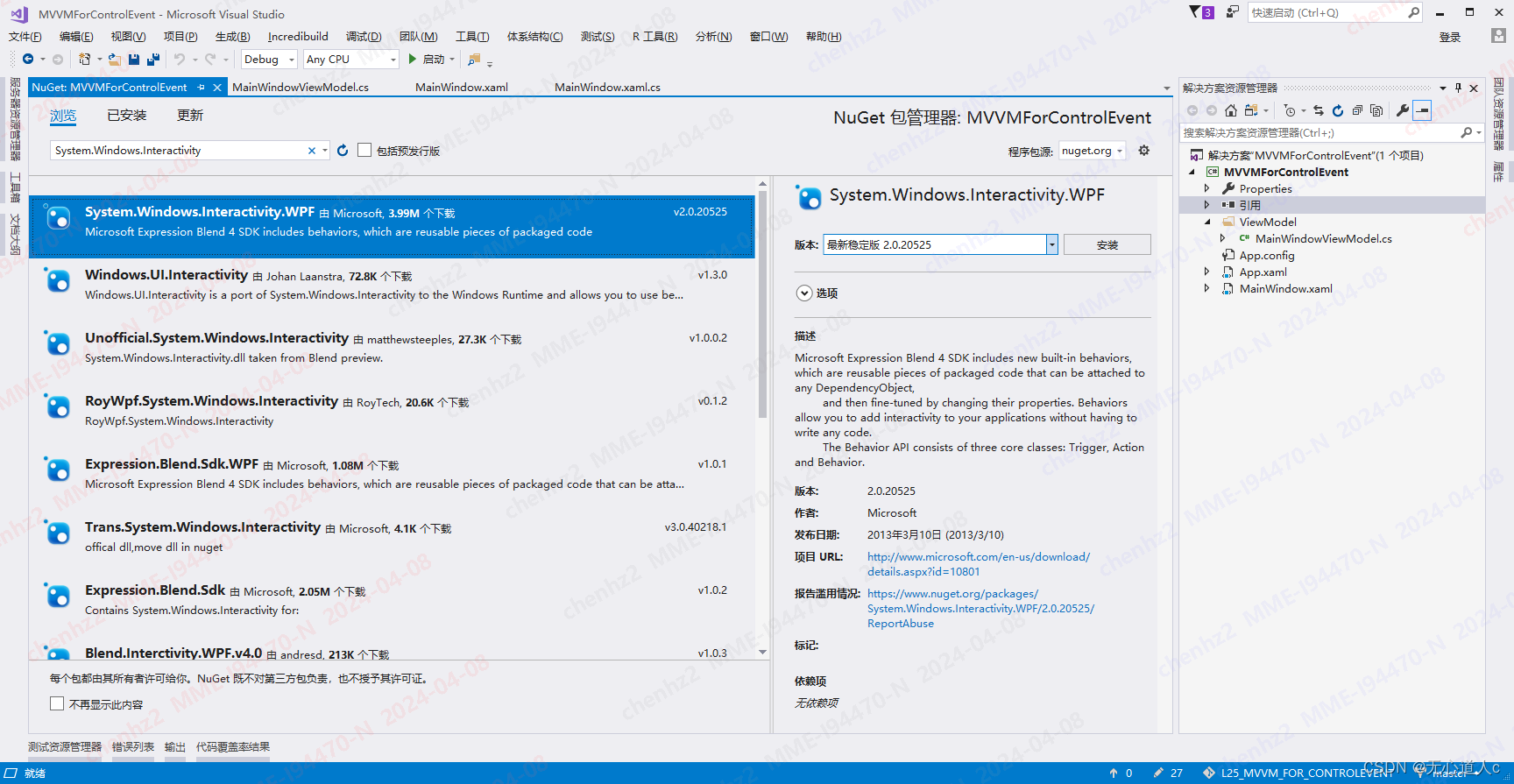1514x784 pixels.
Task: Open the ReportAbuse nuget.org link
Action: coord(980,609)
